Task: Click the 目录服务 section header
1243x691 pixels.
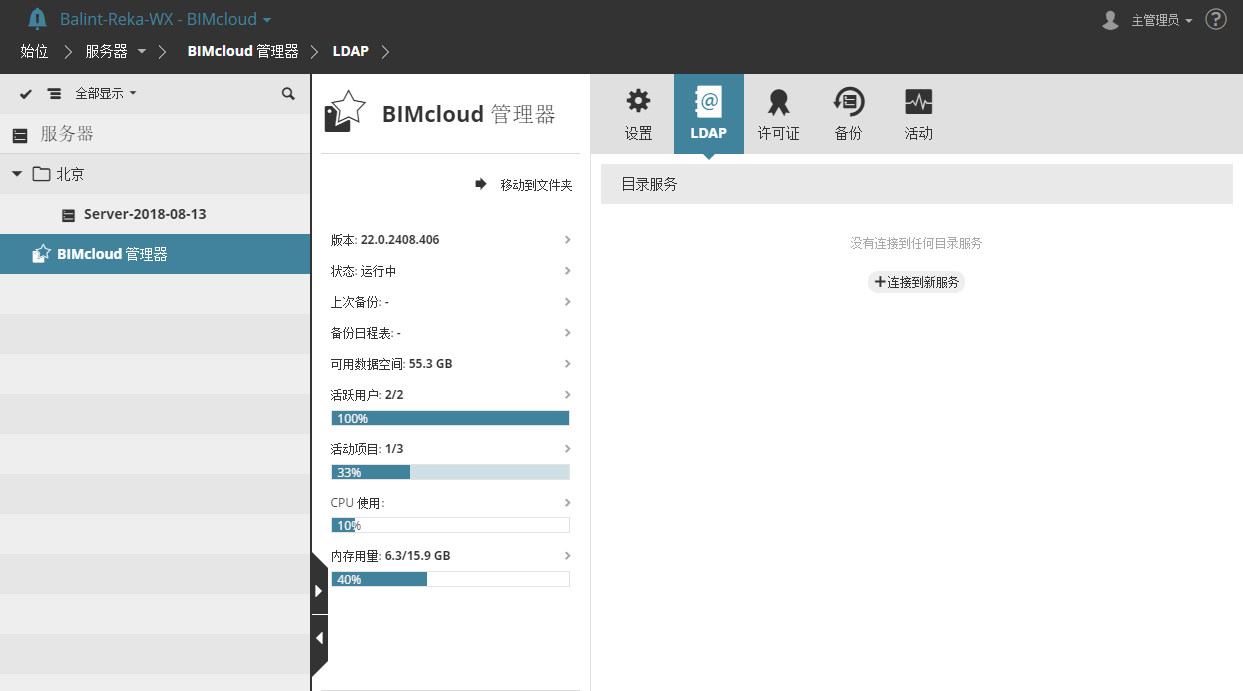Action: [x=917, y=184]
